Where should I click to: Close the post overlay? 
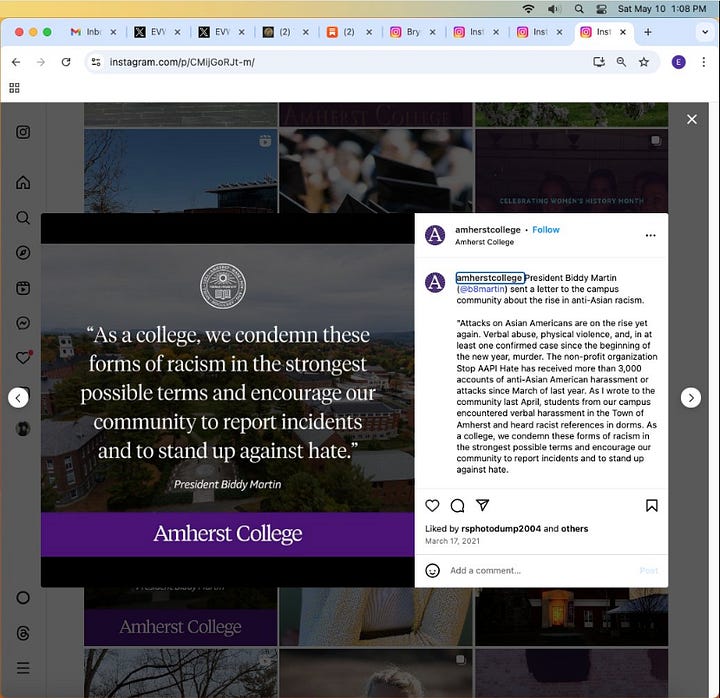[x=692, y=119]
